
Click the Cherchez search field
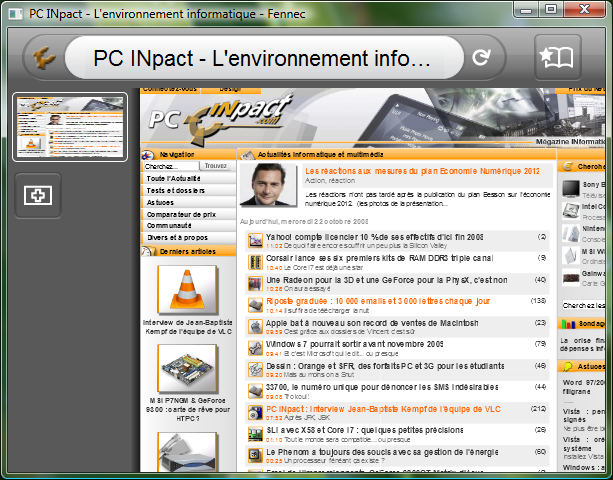[170, 166]
